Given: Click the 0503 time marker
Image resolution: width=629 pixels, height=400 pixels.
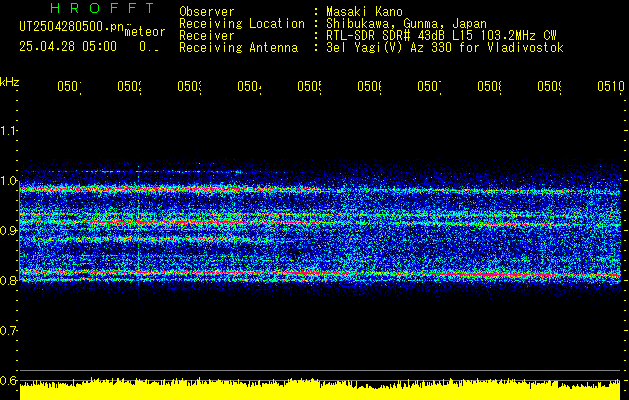Looking at the screenshot, I should point(189,86).
